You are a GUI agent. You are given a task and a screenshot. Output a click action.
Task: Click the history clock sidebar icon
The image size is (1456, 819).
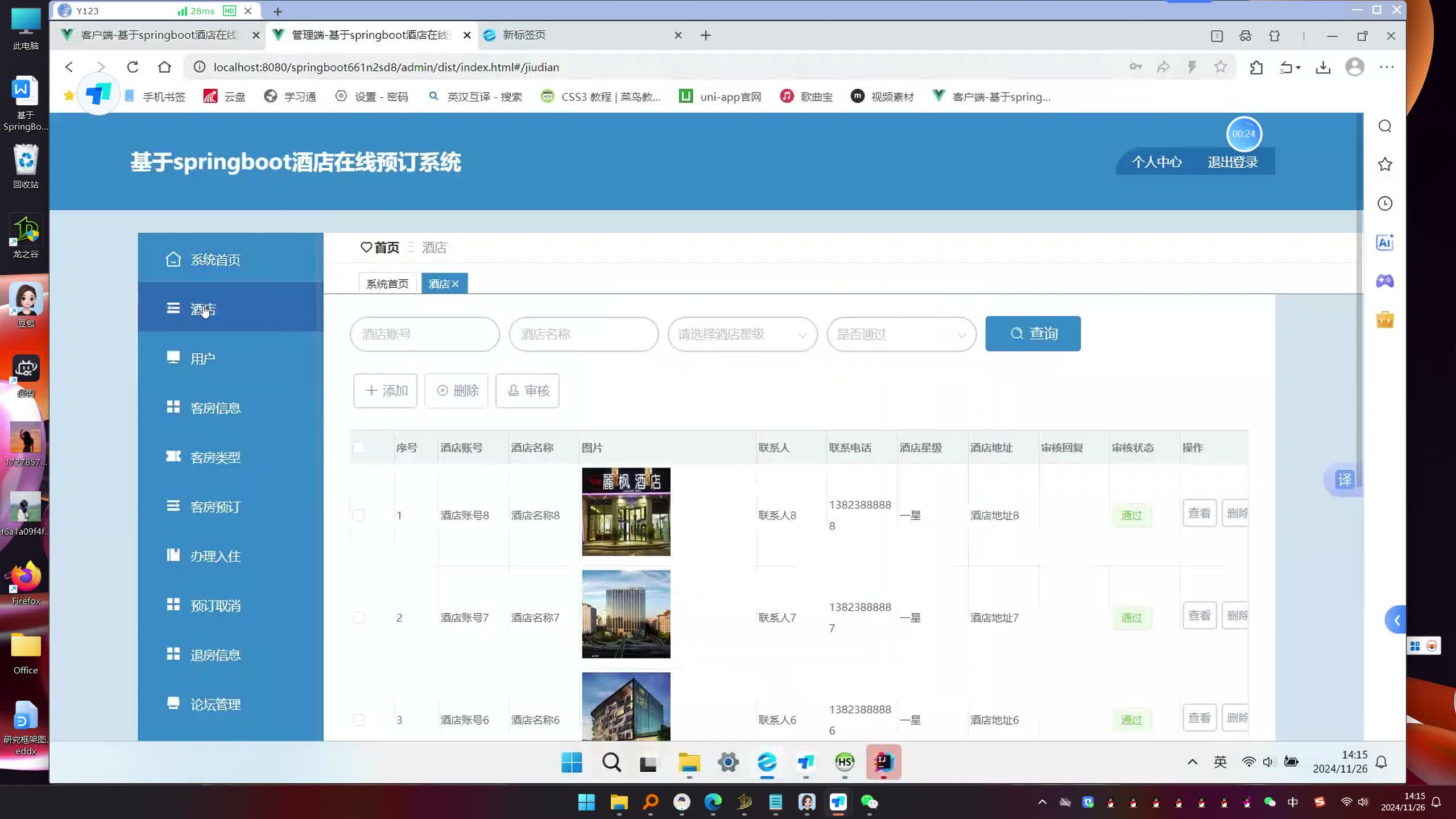1384,204
